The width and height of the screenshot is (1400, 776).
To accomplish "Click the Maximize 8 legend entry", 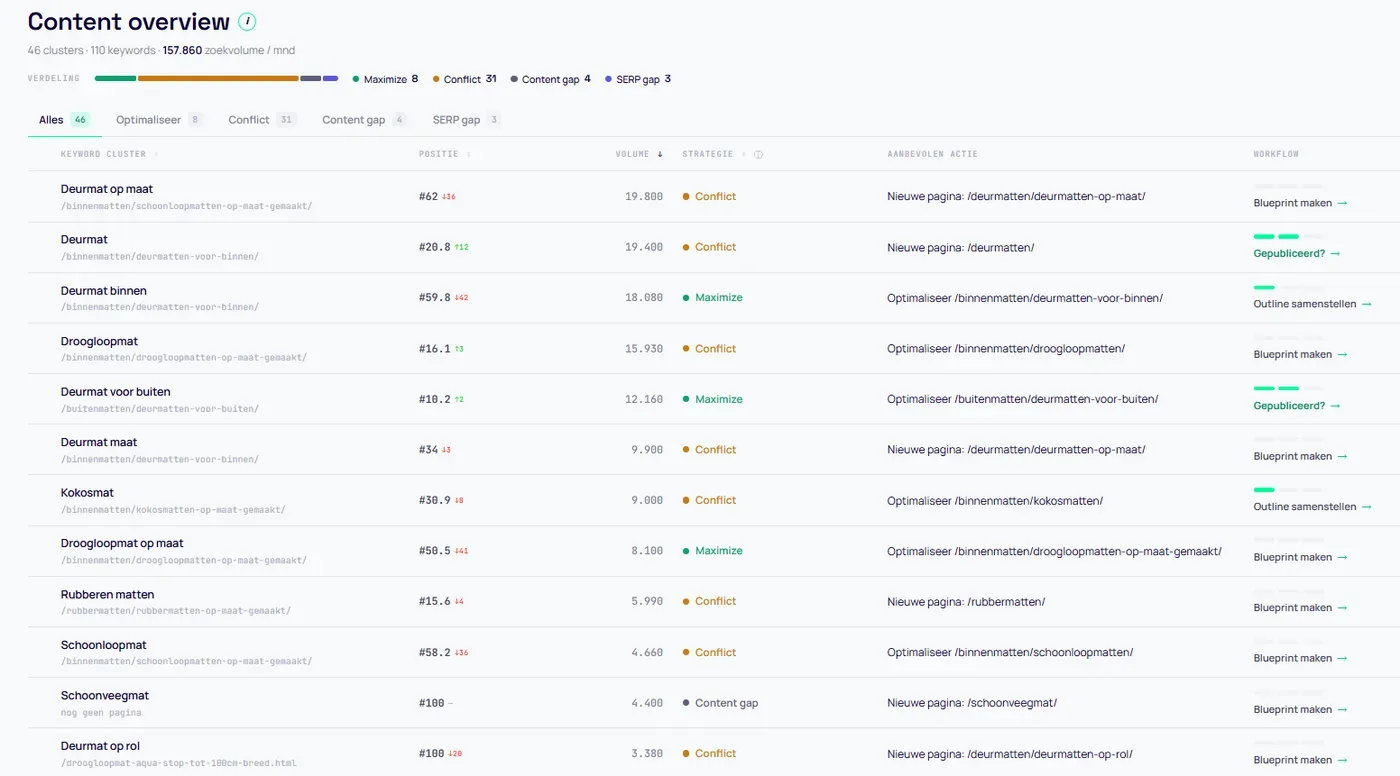I will (x=385, y=79).
